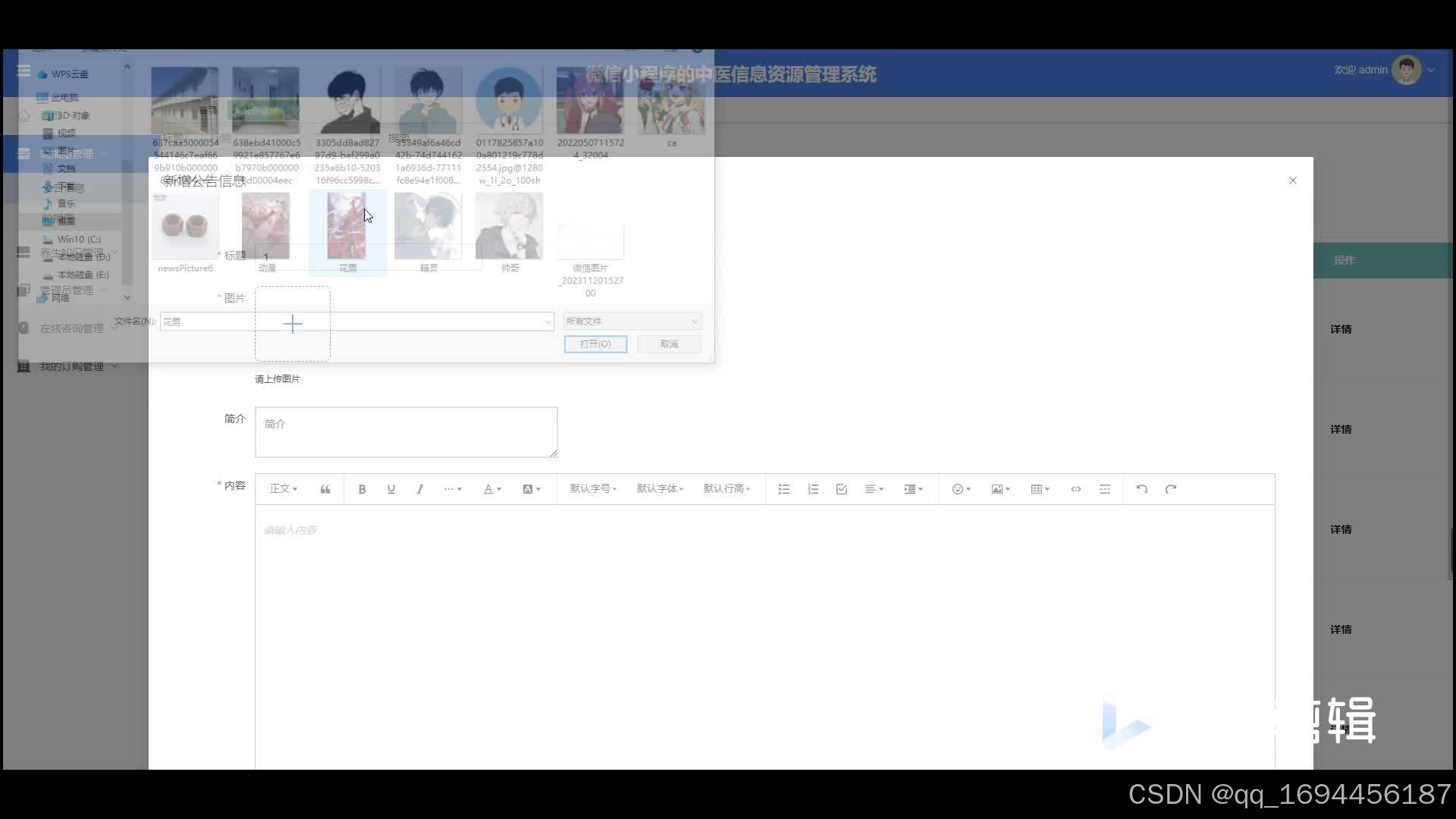Image resolution: width=1456 pixels, height=819 pixels.
Task: Redo the last editor action
Action: (1170, 489)
